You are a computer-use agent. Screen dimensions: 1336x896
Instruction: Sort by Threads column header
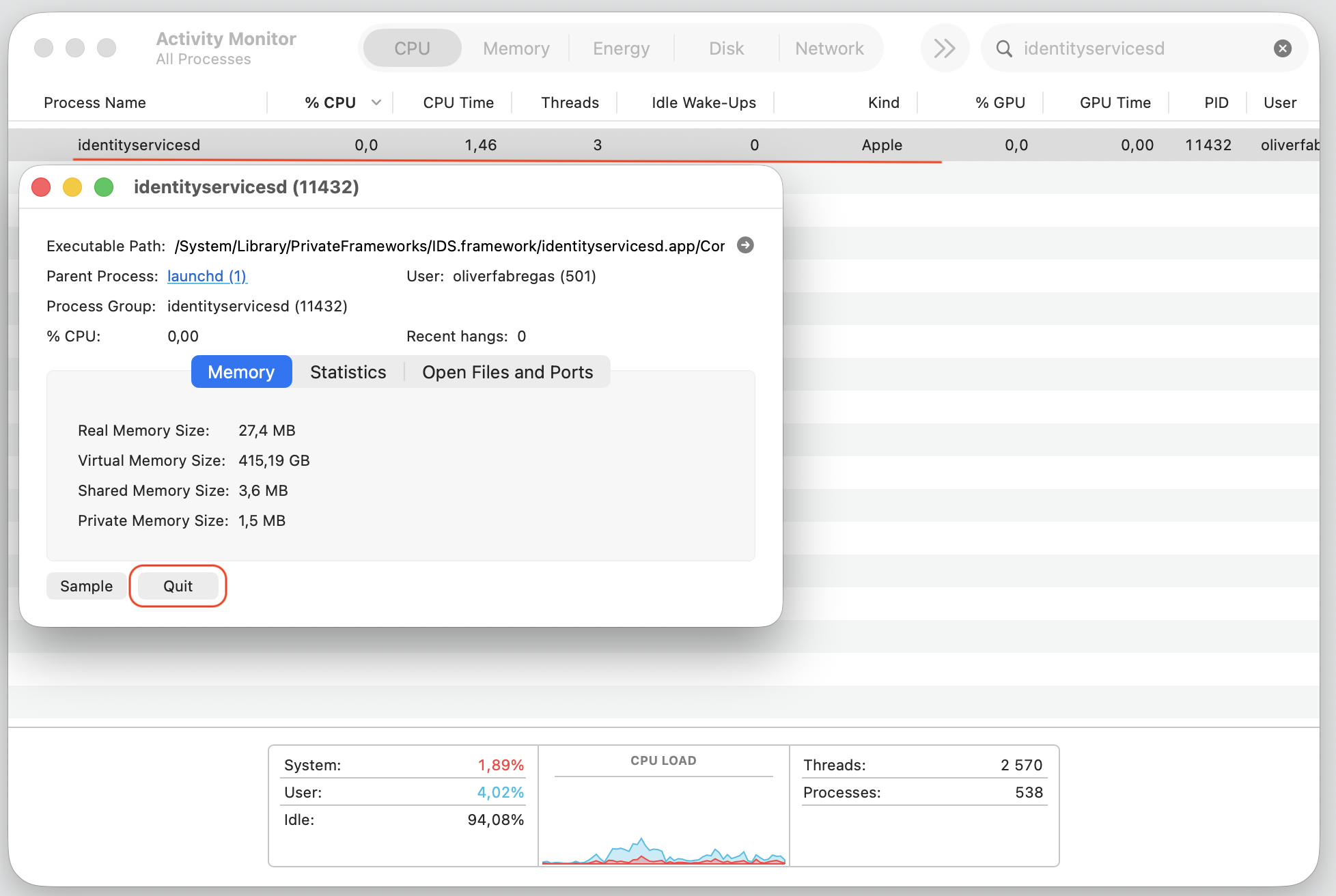pos(570,102)
